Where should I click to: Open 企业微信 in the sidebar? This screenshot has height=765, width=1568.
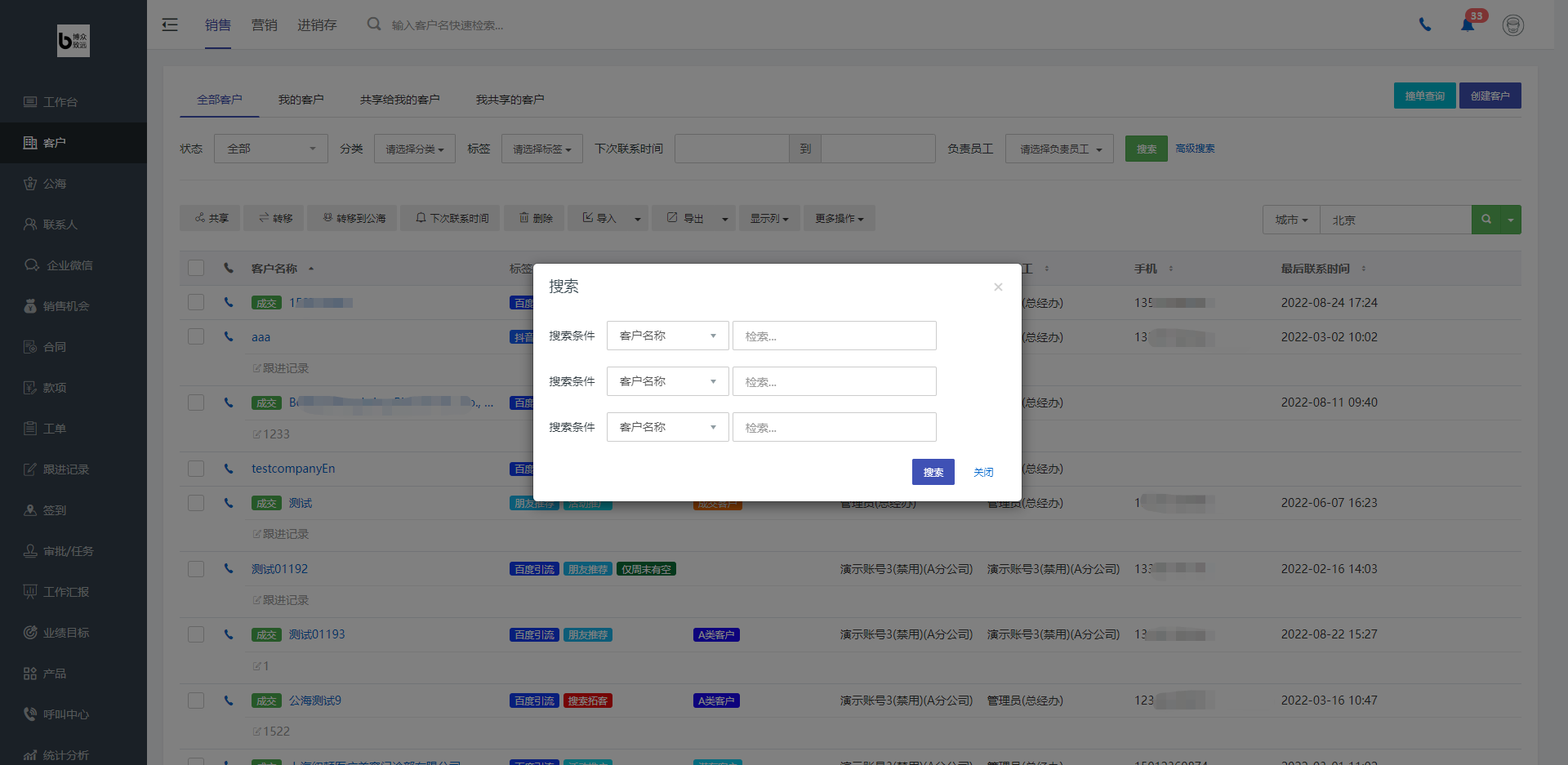point(73,265)
